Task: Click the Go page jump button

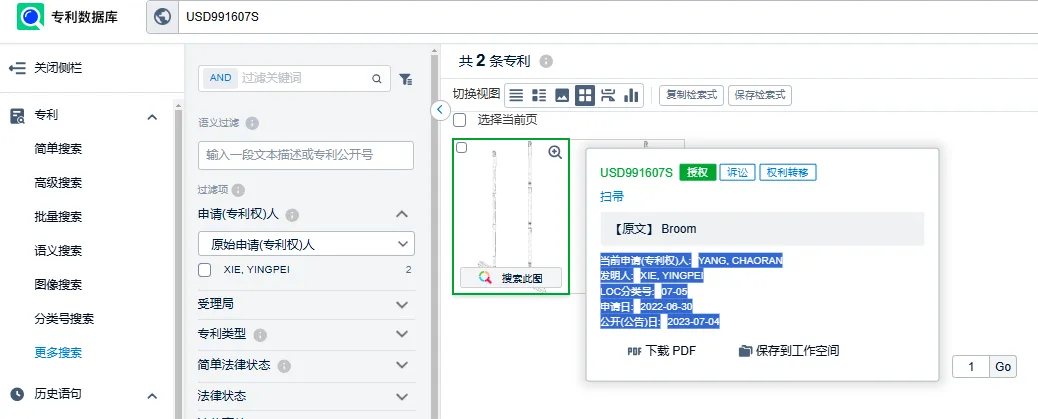Action: point(1003,367)
